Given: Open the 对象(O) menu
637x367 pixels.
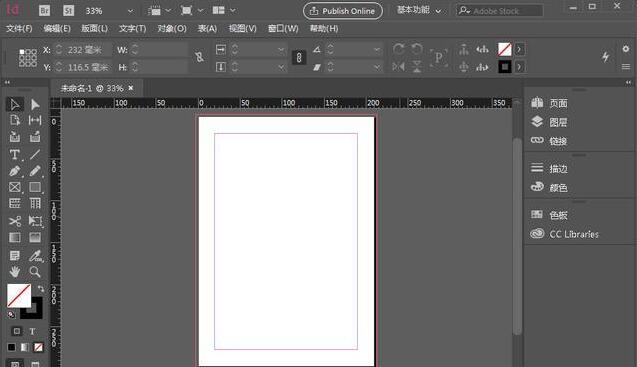Looking at the screenshot, I should 172,28.
